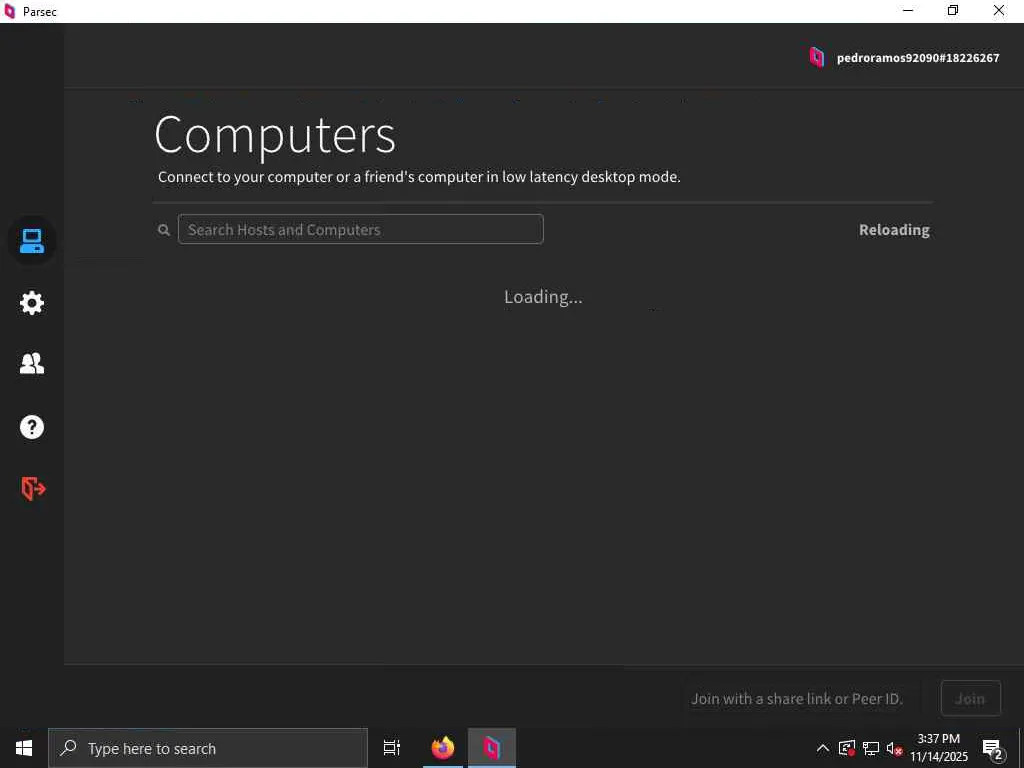
Task: Click the Parsec taskbar icon
Action: 492,748
